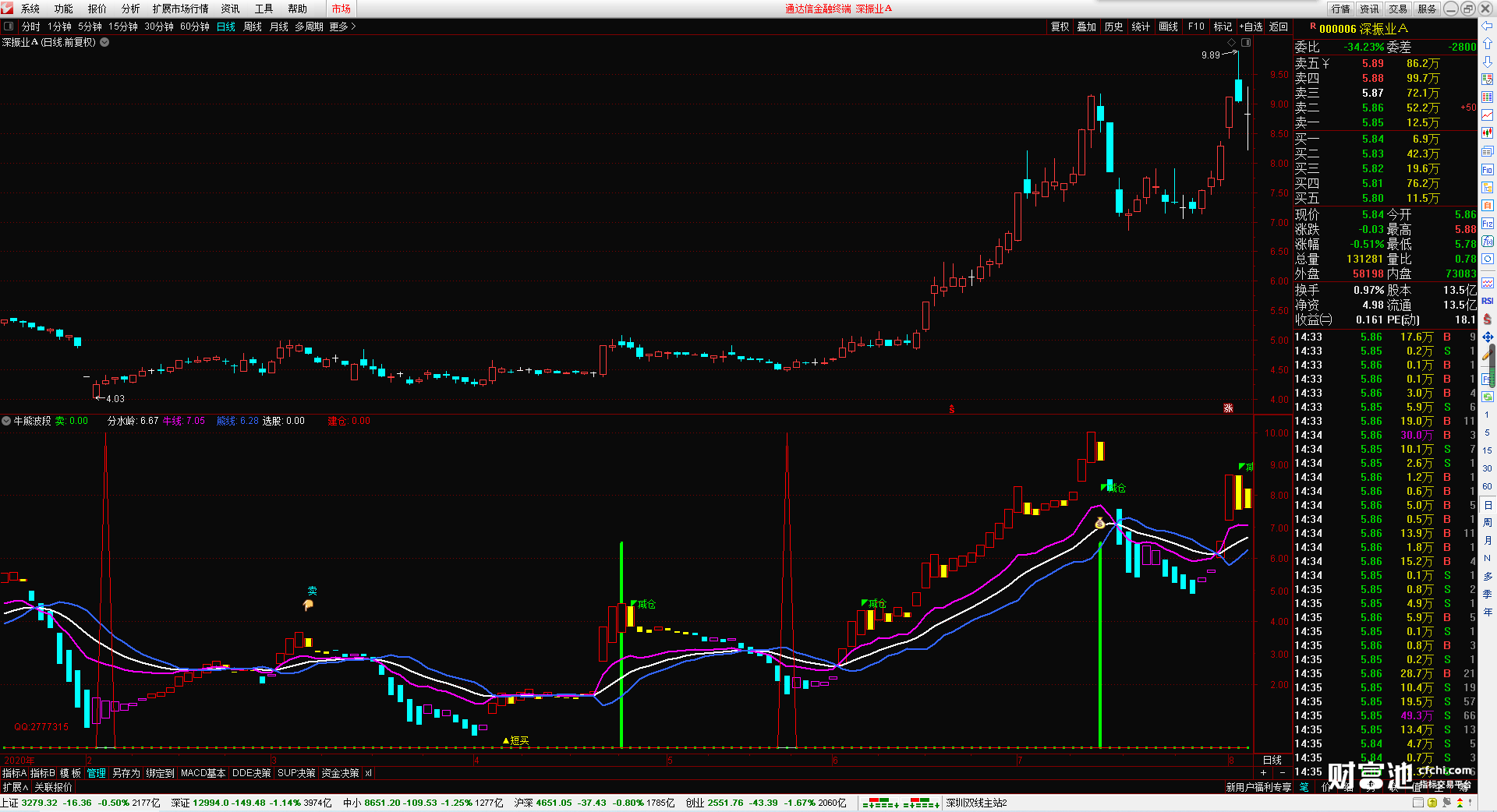Click the 另存为 save-as button

pyautogui.click(x=126, y=773)
